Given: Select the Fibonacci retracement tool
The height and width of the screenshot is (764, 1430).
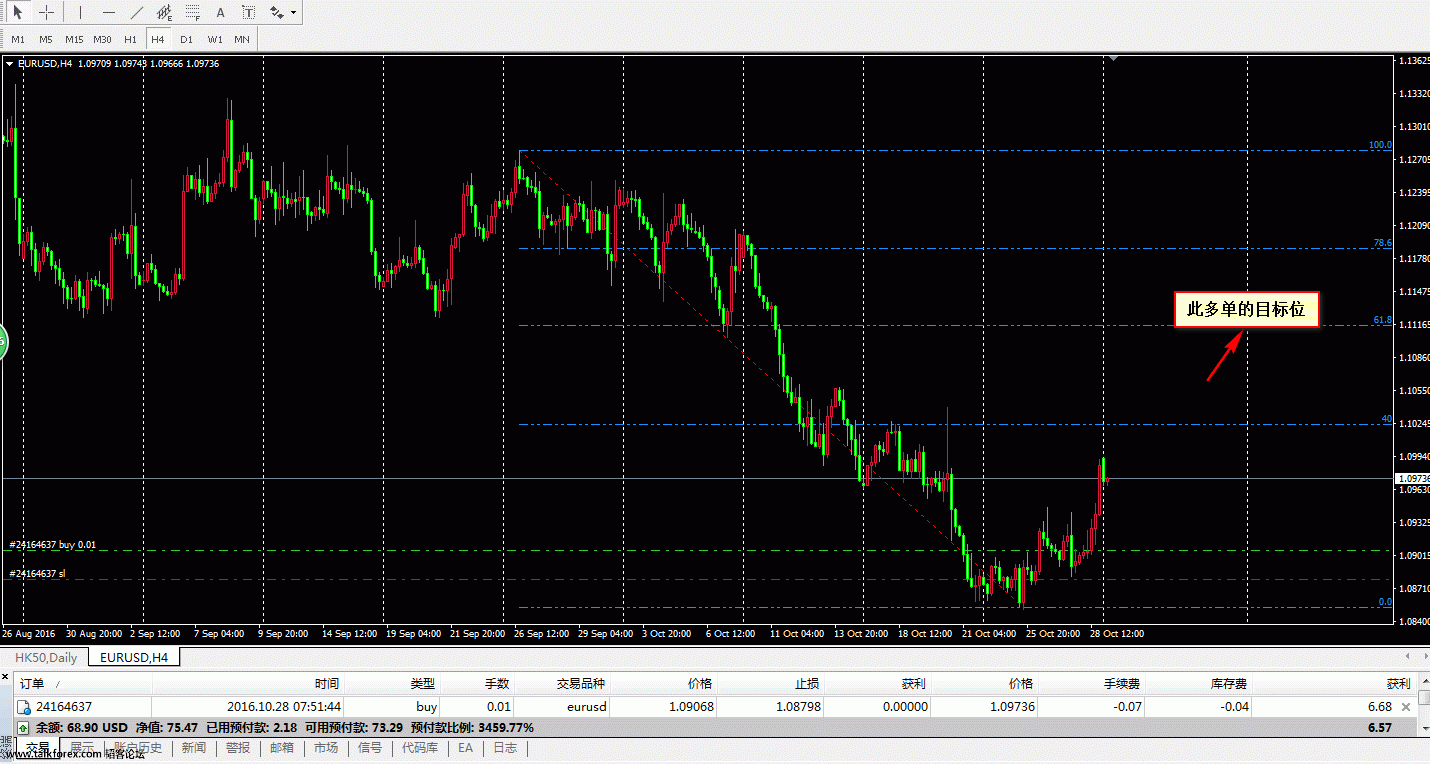Looking at the screenshot, I should tap(193, 13).
